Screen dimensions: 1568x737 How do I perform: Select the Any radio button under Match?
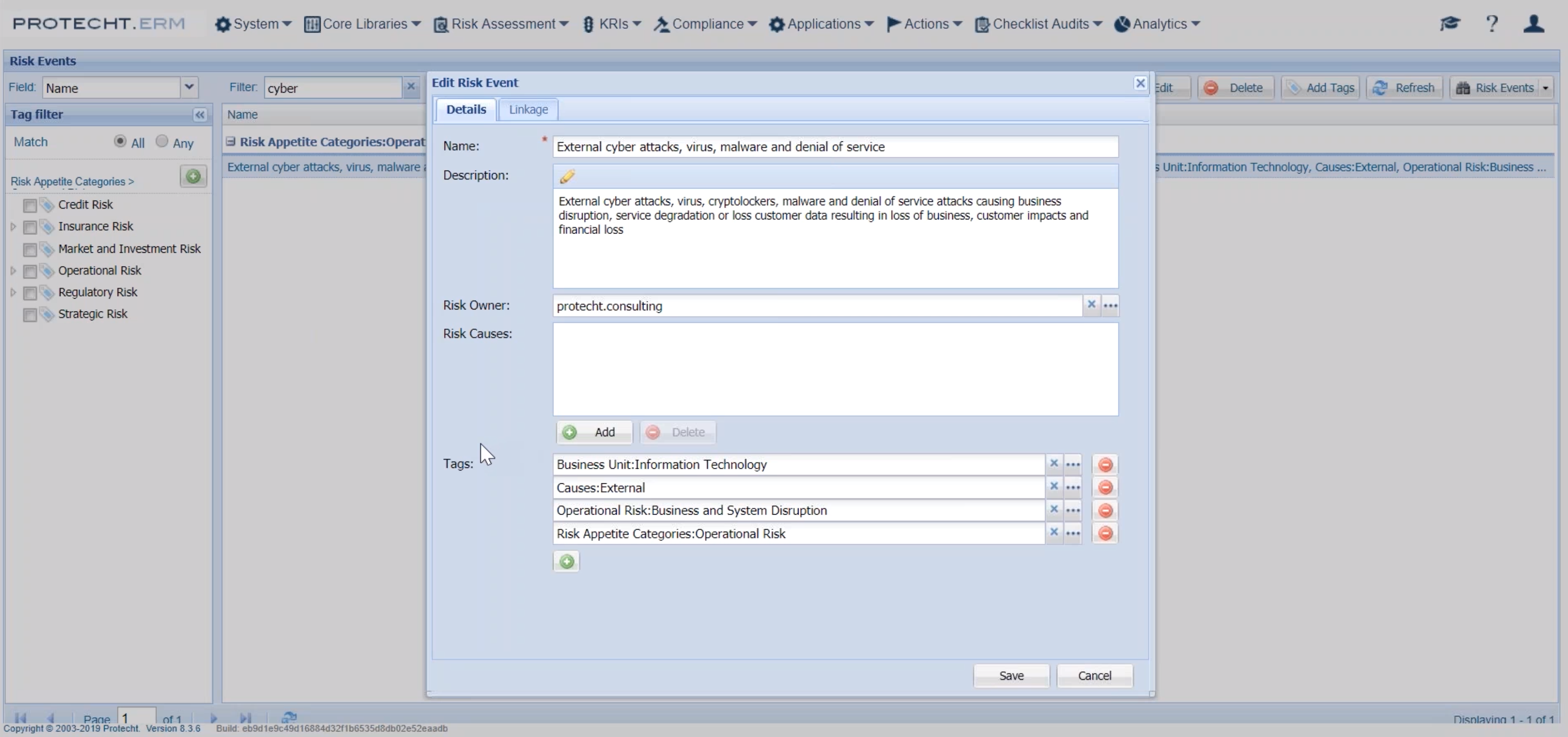pyautogui.click(x=162, y=141)
